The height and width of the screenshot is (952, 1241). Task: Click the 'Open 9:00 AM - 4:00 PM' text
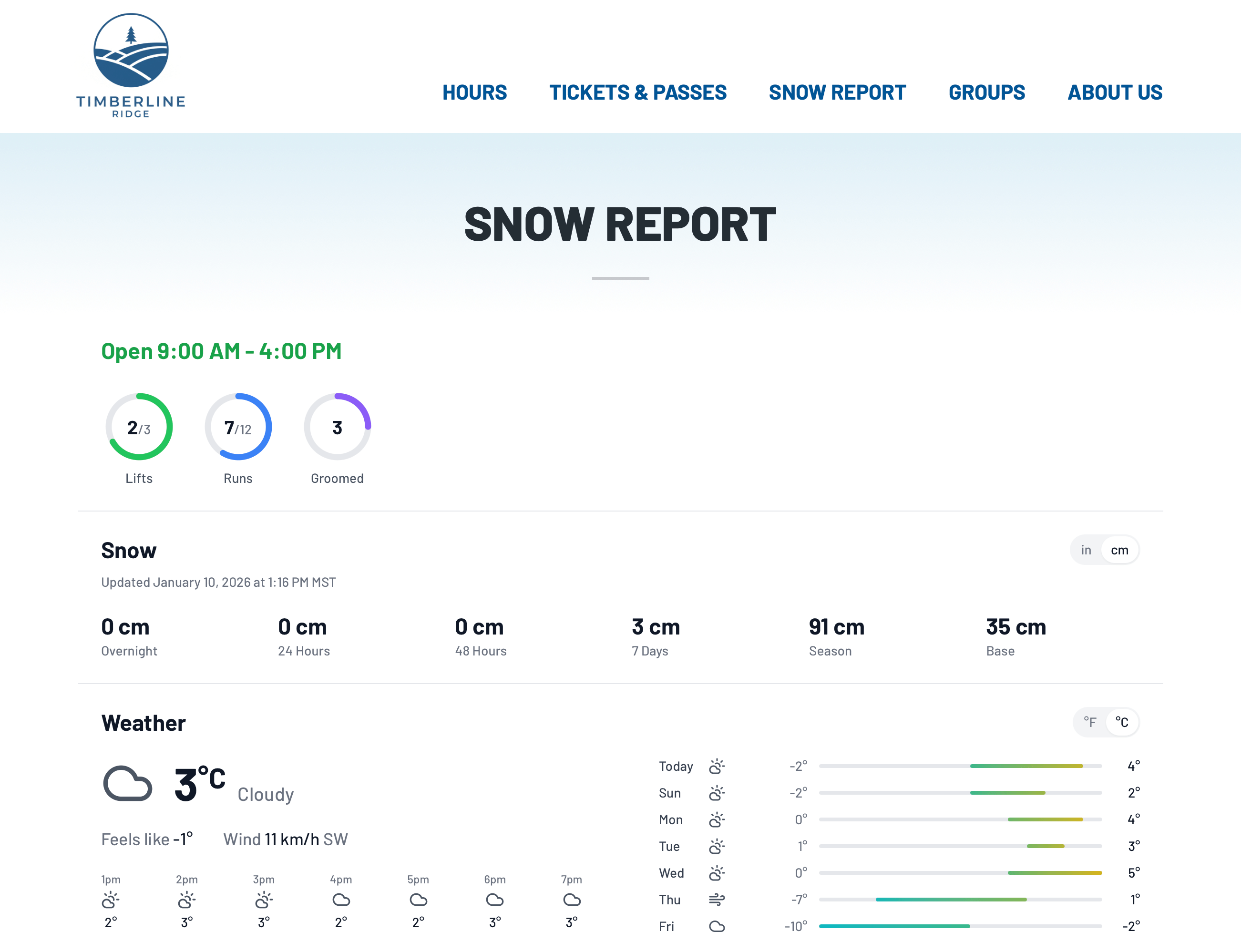click(x=221, y=351)
